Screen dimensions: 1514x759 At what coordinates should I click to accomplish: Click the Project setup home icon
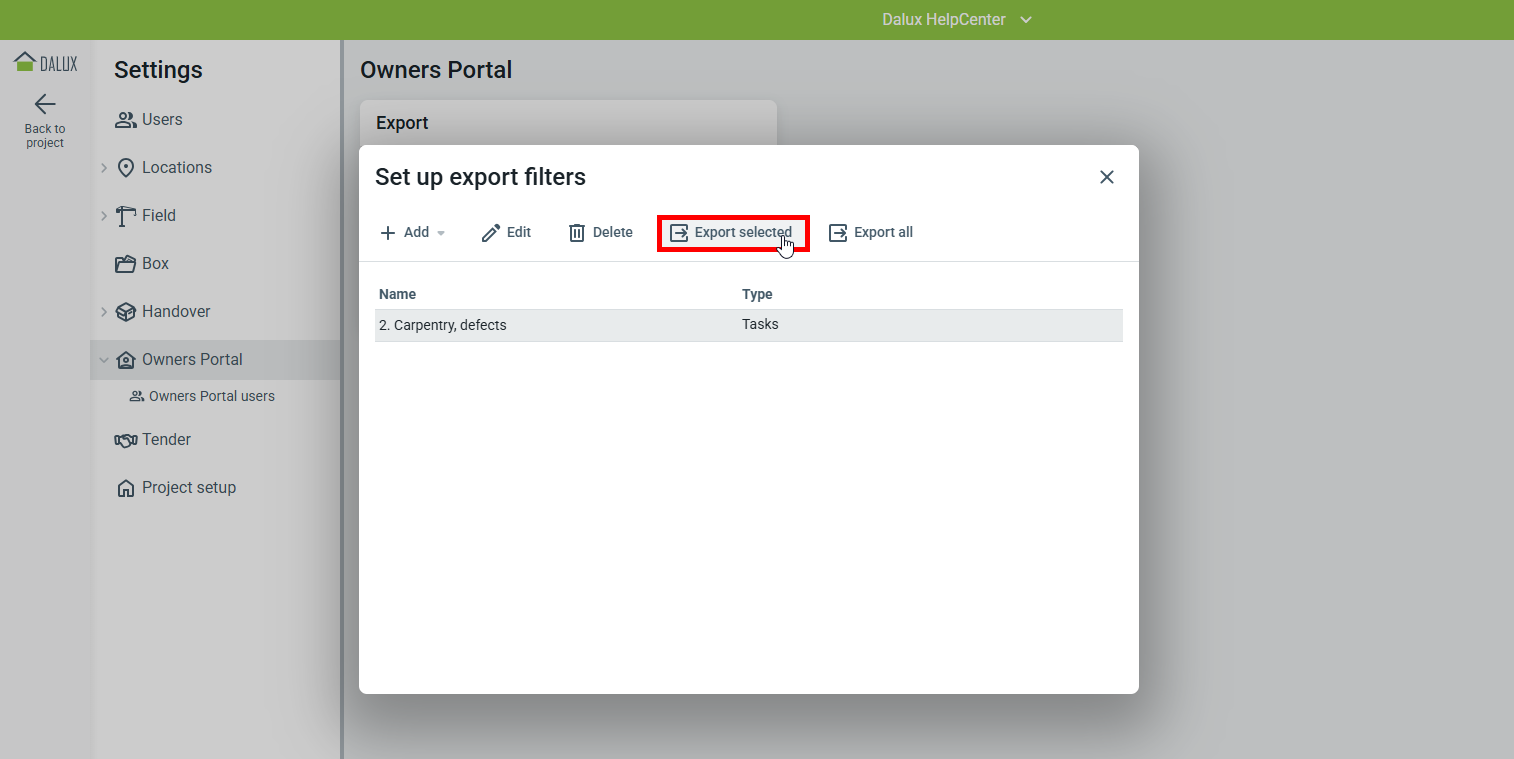click(126, 488)
